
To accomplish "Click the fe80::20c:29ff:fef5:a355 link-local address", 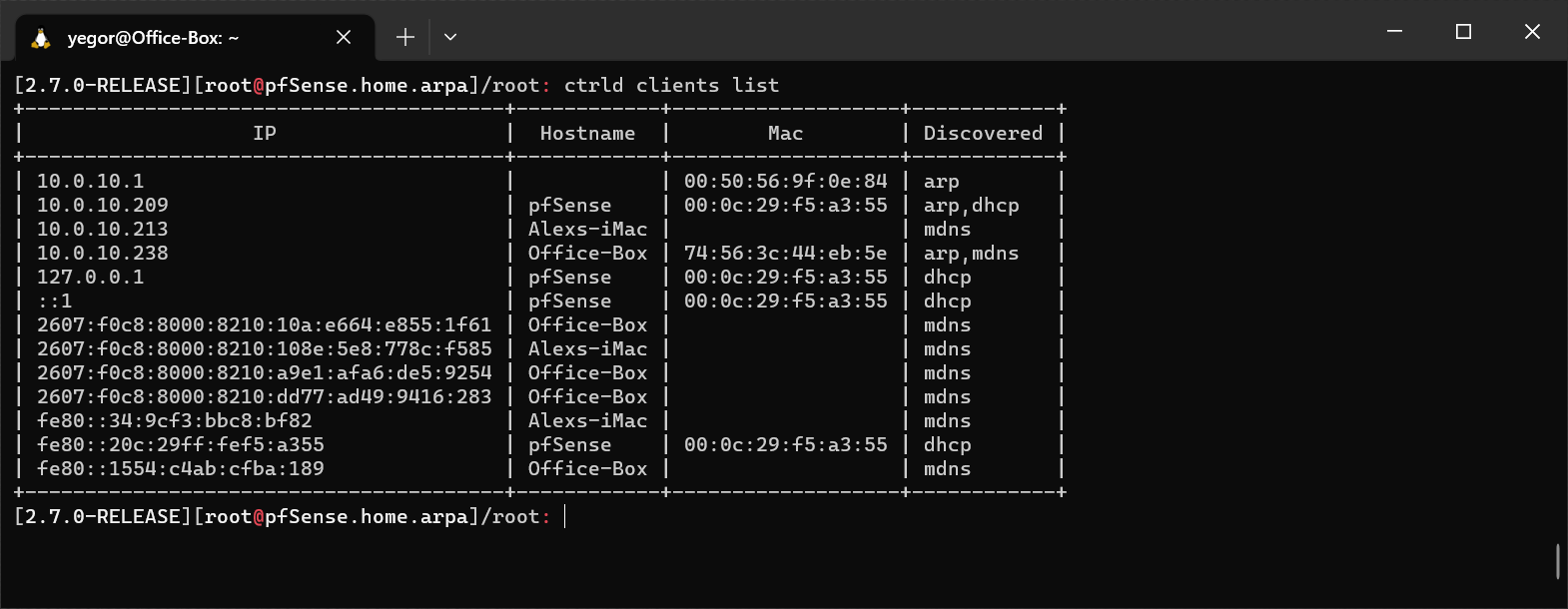I will tap(180, 444).
